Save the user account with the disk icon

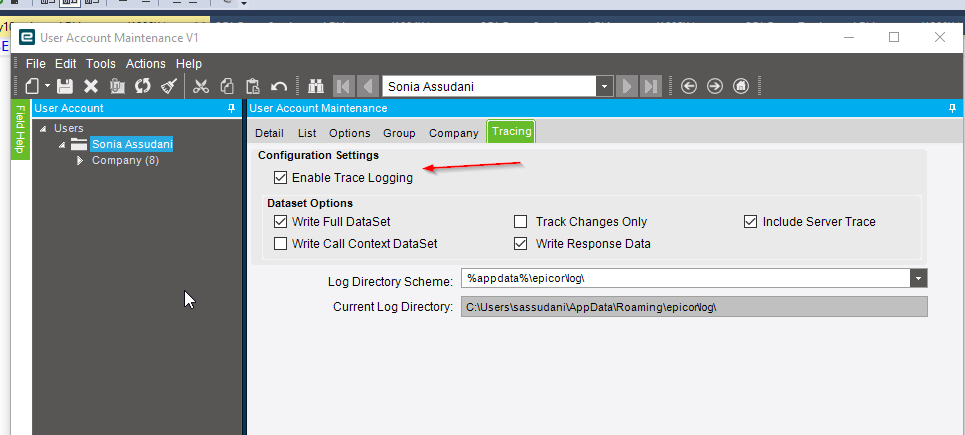tap(65, 86)
